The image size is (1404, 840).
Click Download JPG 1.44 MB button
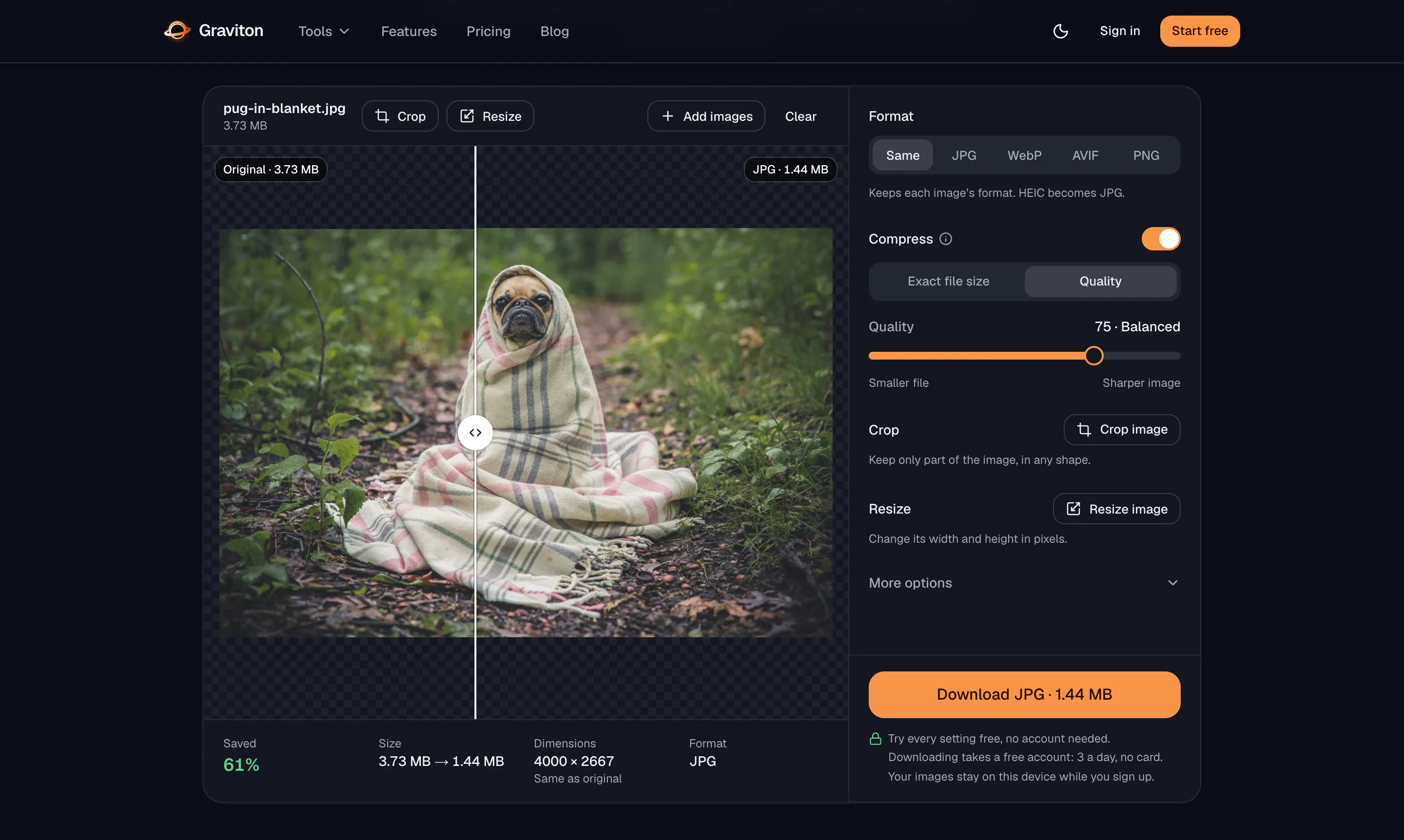click(x=1024, y=694)
